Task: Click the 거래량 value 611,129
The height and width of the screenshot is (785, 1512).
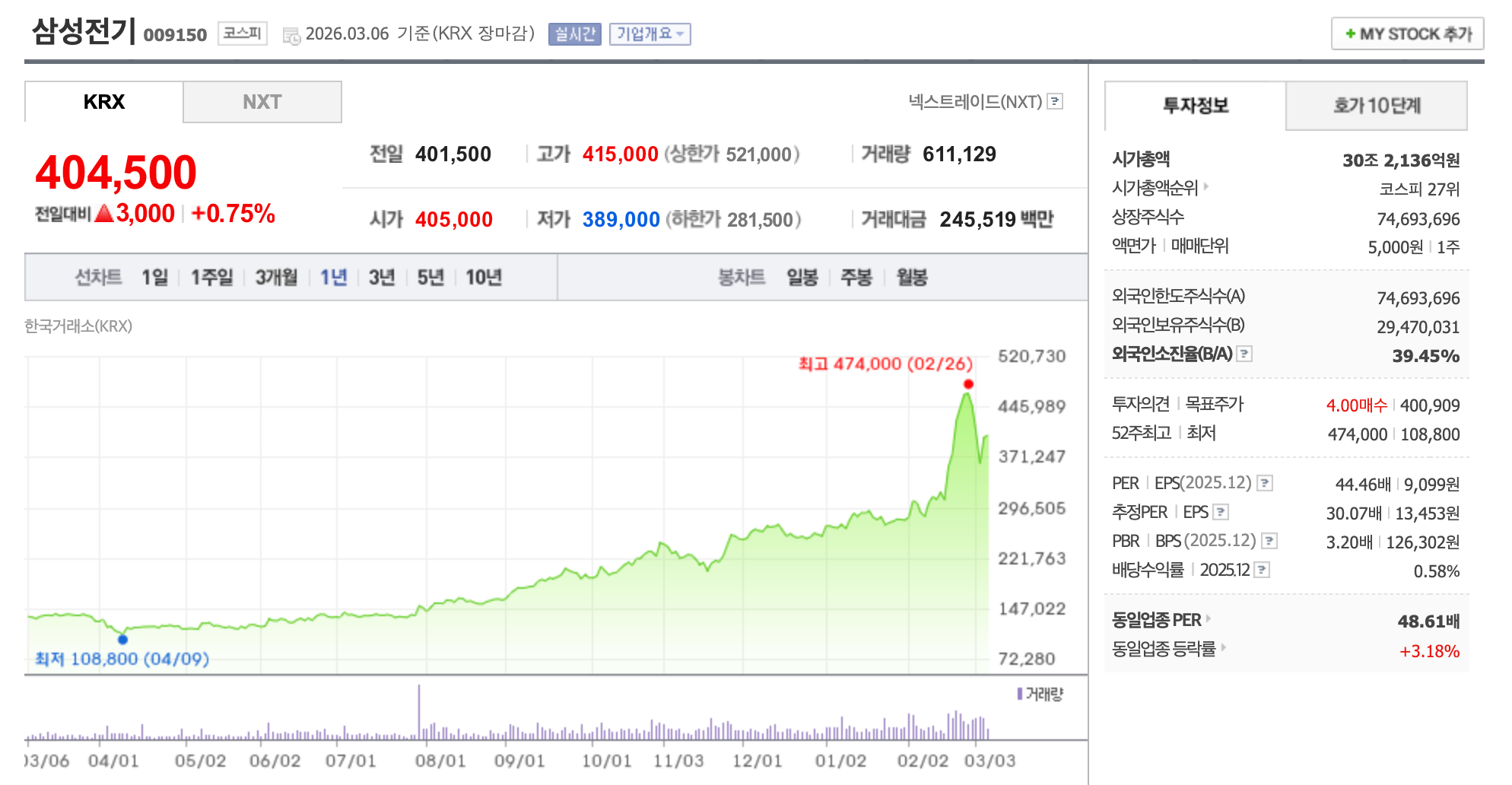Action: point(960,154)
